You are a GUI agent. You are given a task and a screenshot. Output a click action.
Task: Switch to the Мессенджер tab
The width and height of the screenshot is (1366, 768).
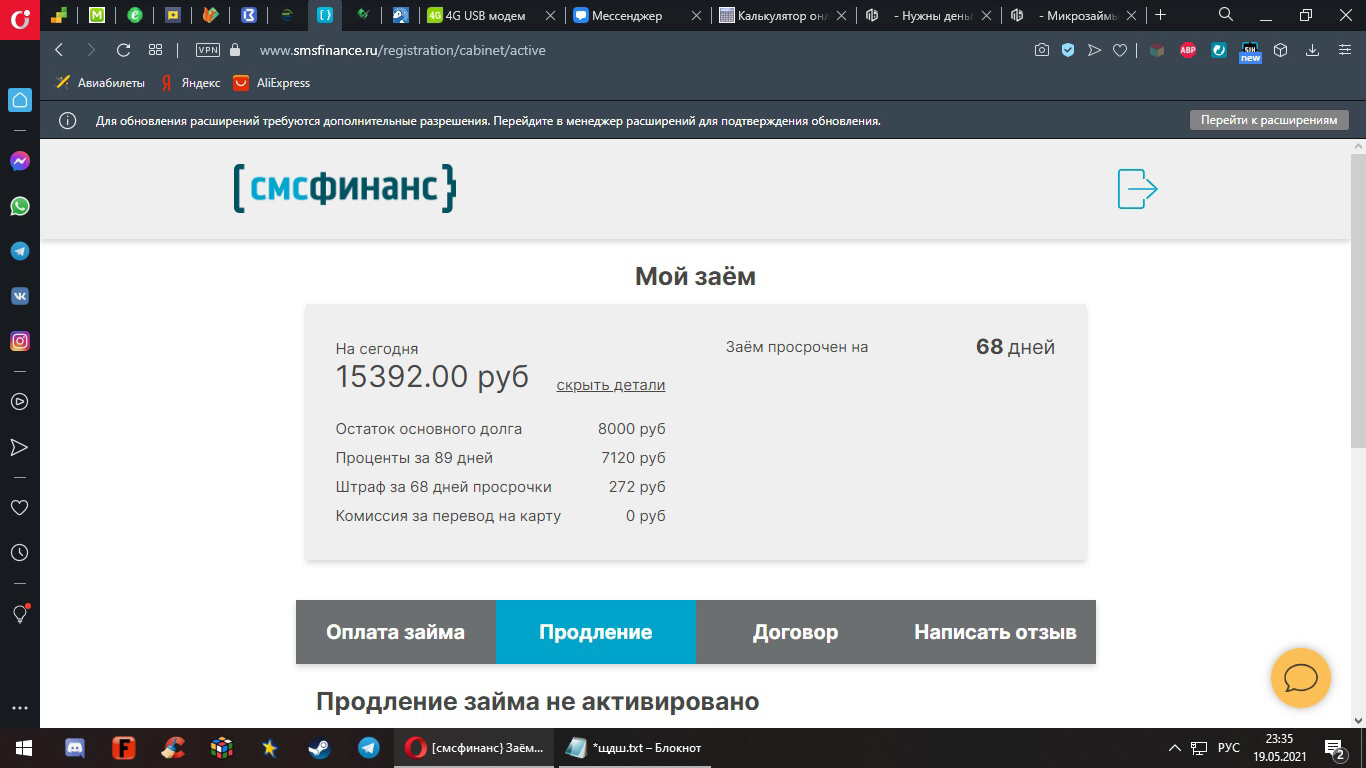pos(637,15)
